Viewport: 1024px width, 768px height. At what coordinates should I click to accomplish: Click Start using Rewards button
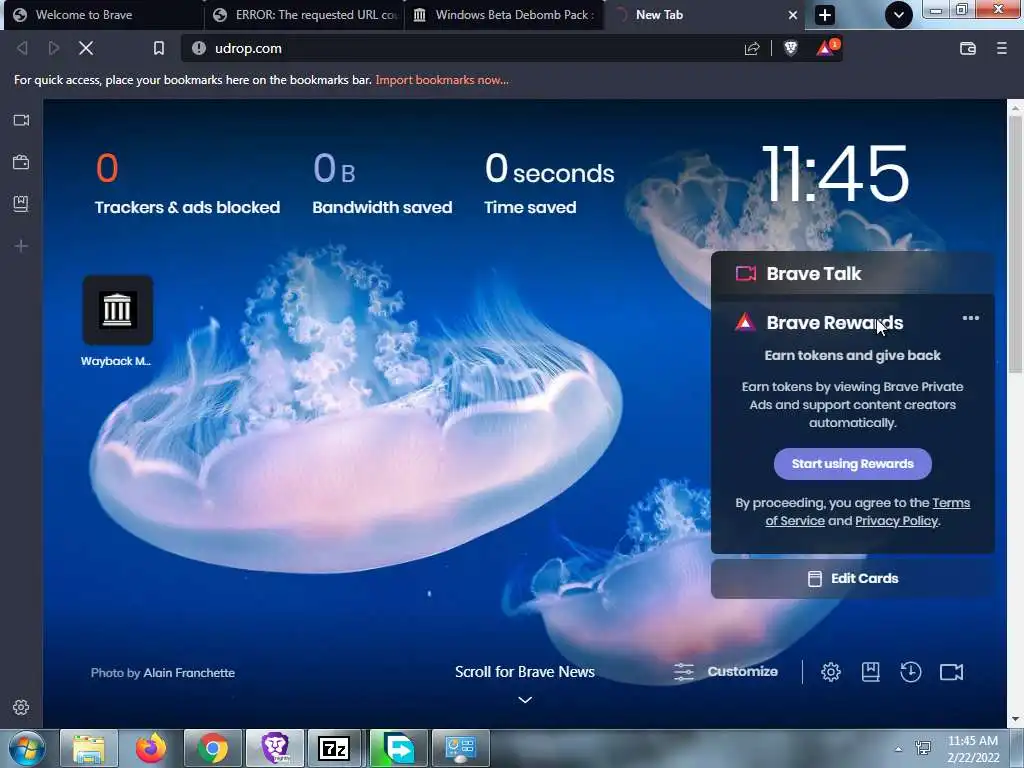(x=852, y=464)
